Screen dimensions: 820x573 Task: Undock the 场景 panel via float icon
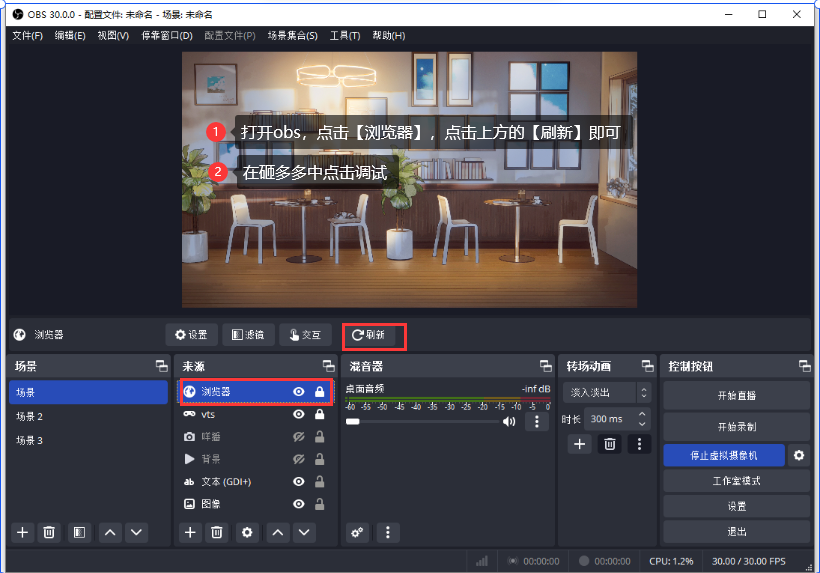pyautogui.click(x=162, y=366)
